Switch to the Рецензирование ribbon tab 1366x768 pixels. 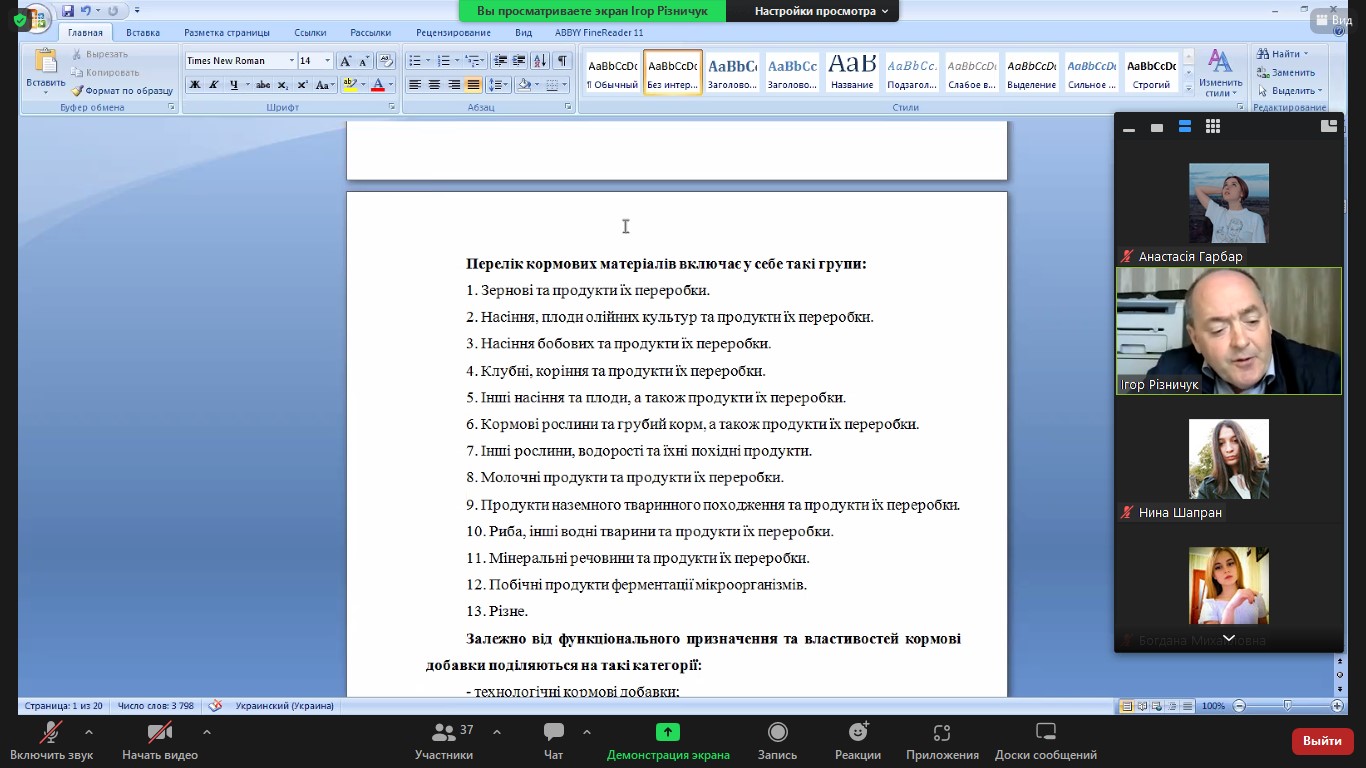point(453,33)
